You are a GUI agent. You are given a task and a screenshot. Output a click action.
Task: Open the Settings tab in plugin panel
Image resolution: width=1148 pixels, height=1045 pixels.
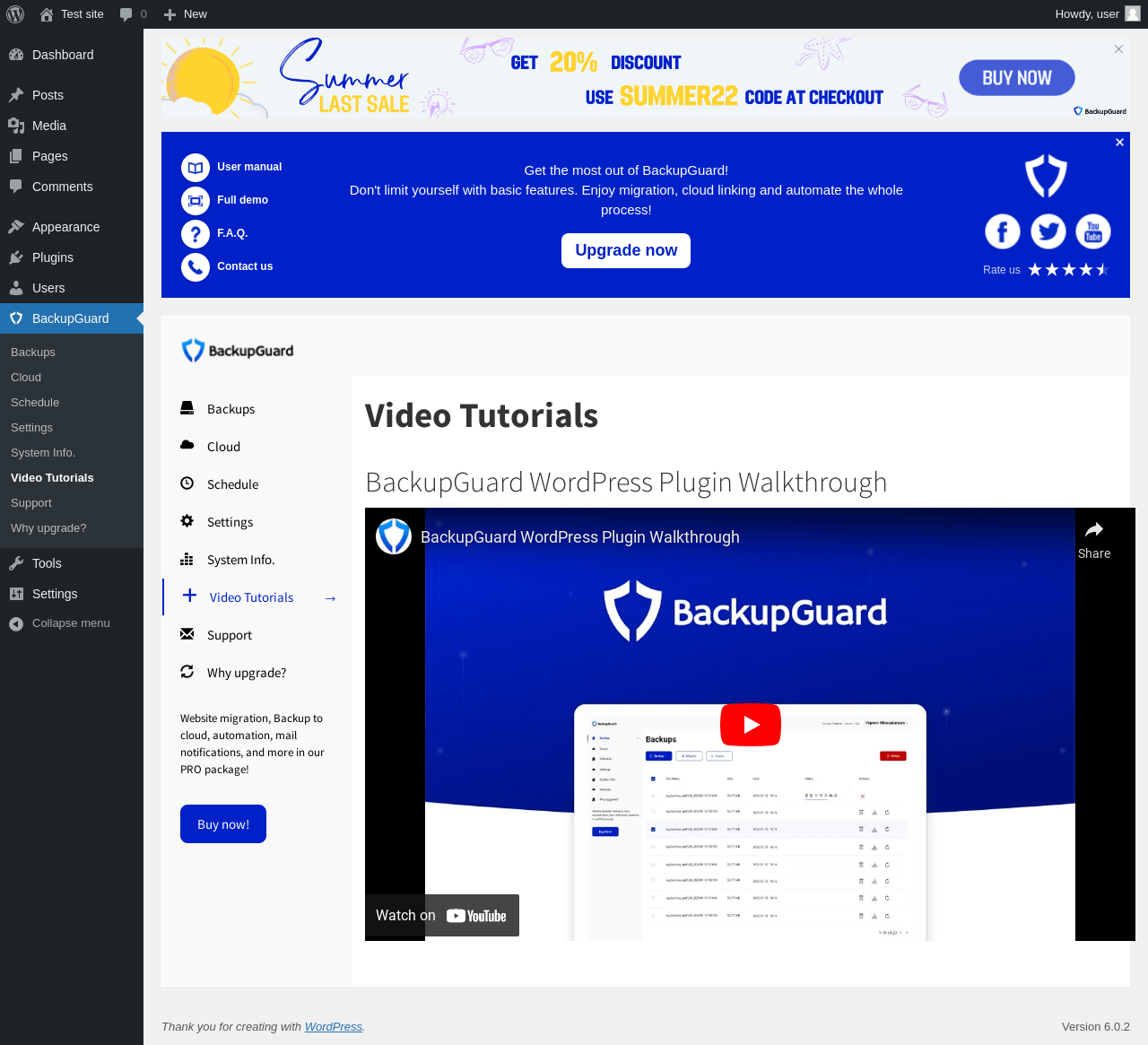point(257,522)
